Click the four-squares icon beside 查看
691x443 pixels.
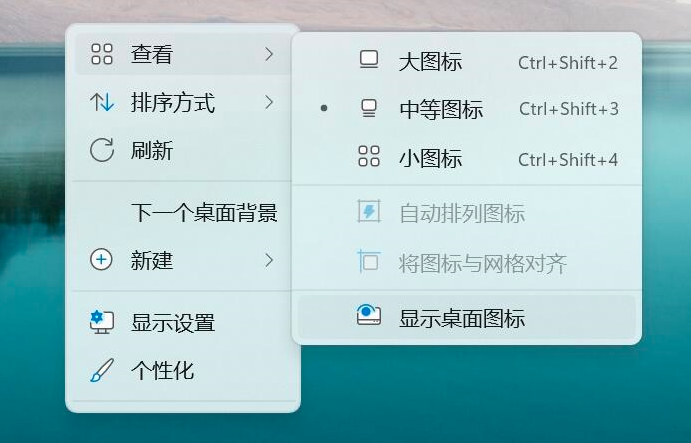point(102,54)
